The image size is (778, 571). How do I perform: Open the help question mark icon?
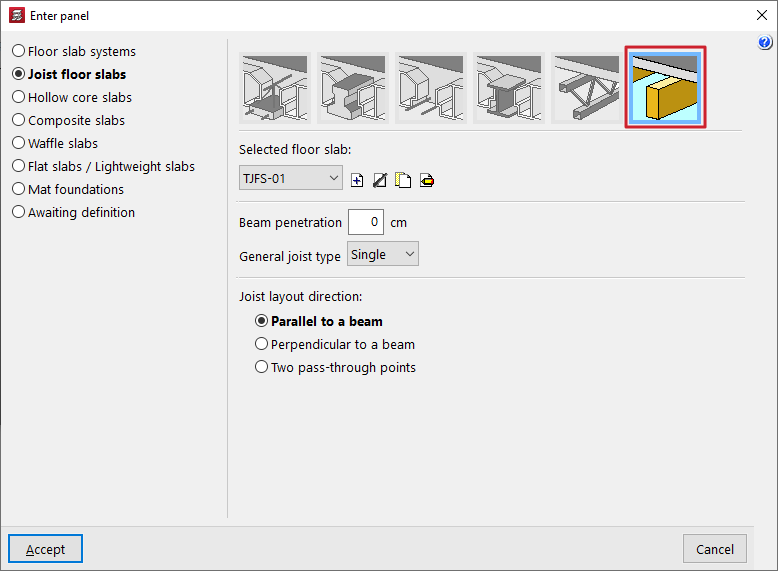pos(765,43)
